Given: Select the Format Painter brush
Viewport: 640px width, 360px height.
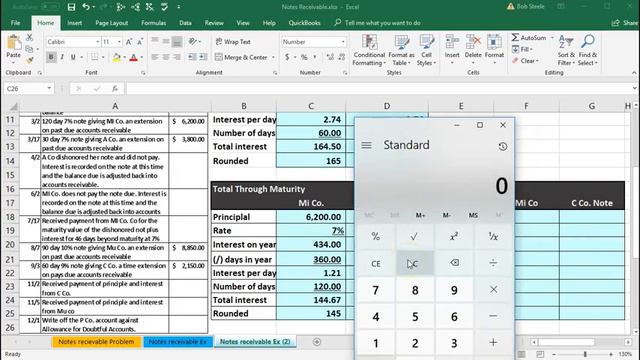Looking at the screenshot, I should 29,60.
